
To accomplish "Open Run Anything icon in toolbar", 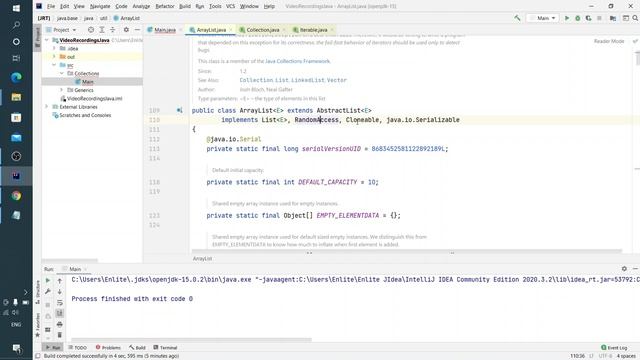I will point(625,18).
